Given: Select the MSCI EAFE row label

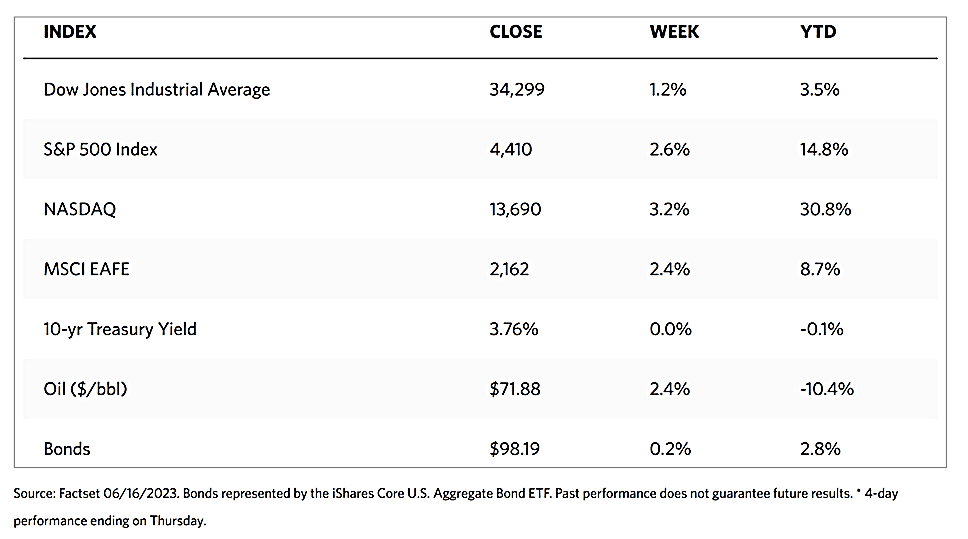Looking at the screenshot, I should tap(87, 269).
